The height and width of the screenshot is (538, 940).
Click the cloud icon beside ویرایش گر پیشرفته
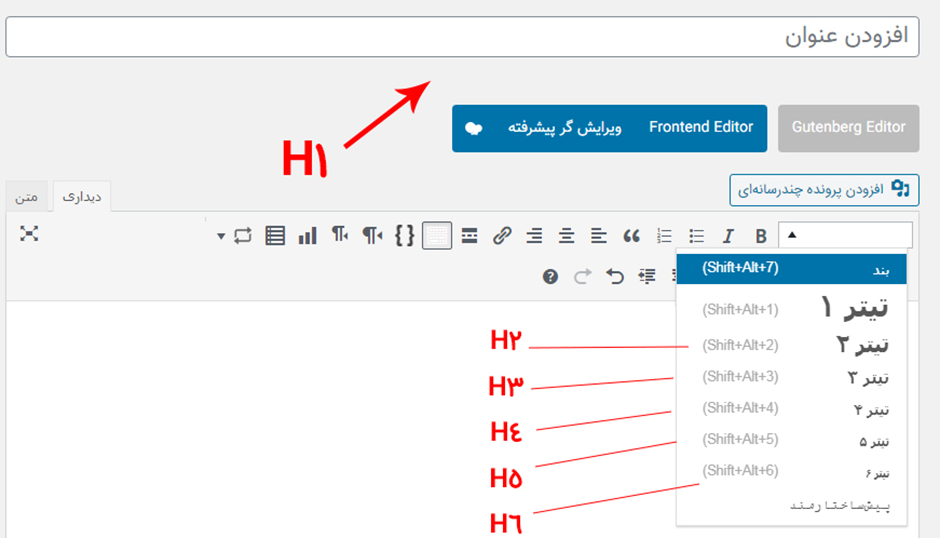click(474, 128)
